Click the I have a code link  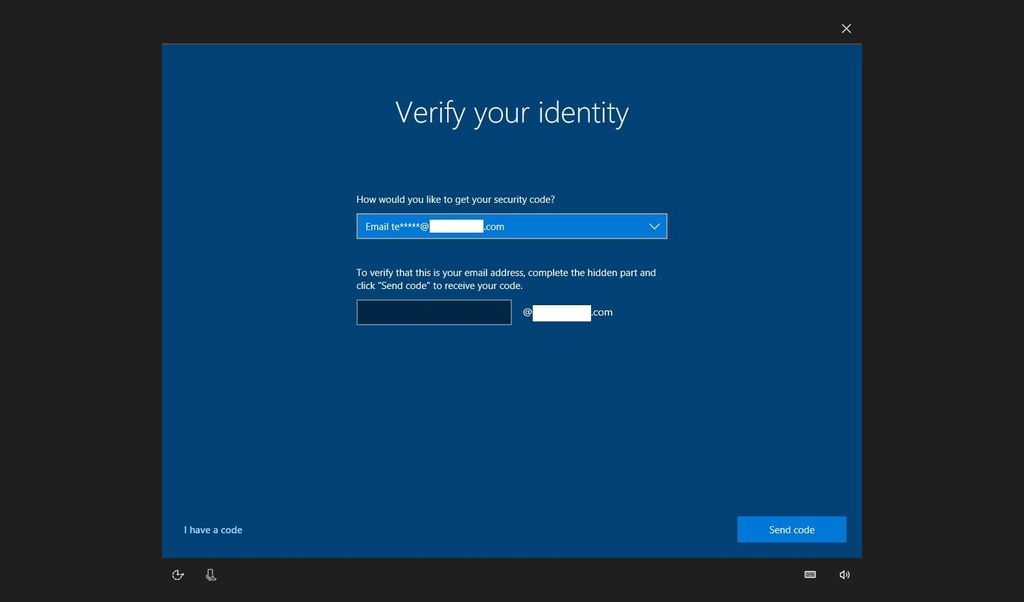click(212, 529)
